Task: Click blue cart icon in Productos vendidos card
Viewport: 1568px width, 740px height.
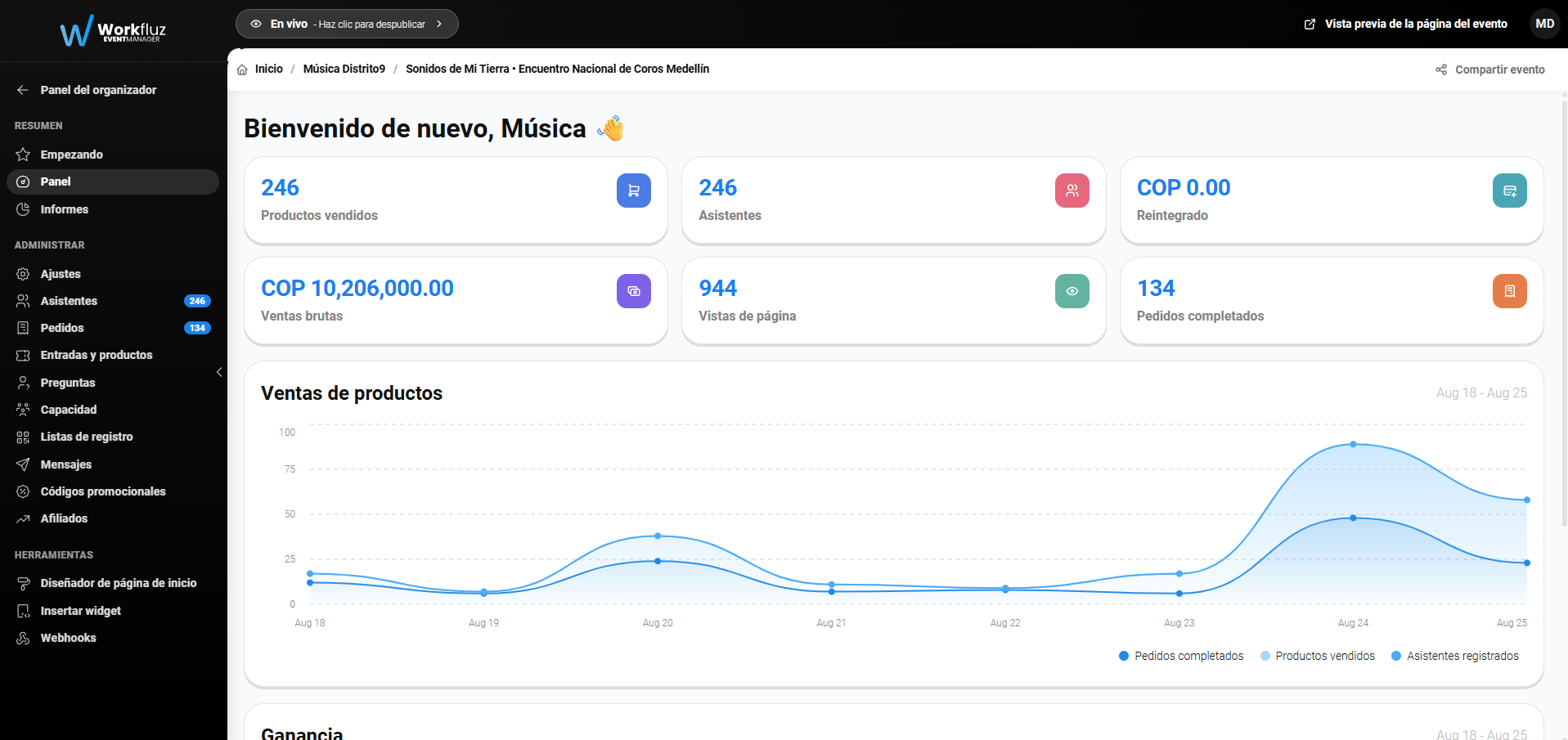Action: click(x=634, y=191)
